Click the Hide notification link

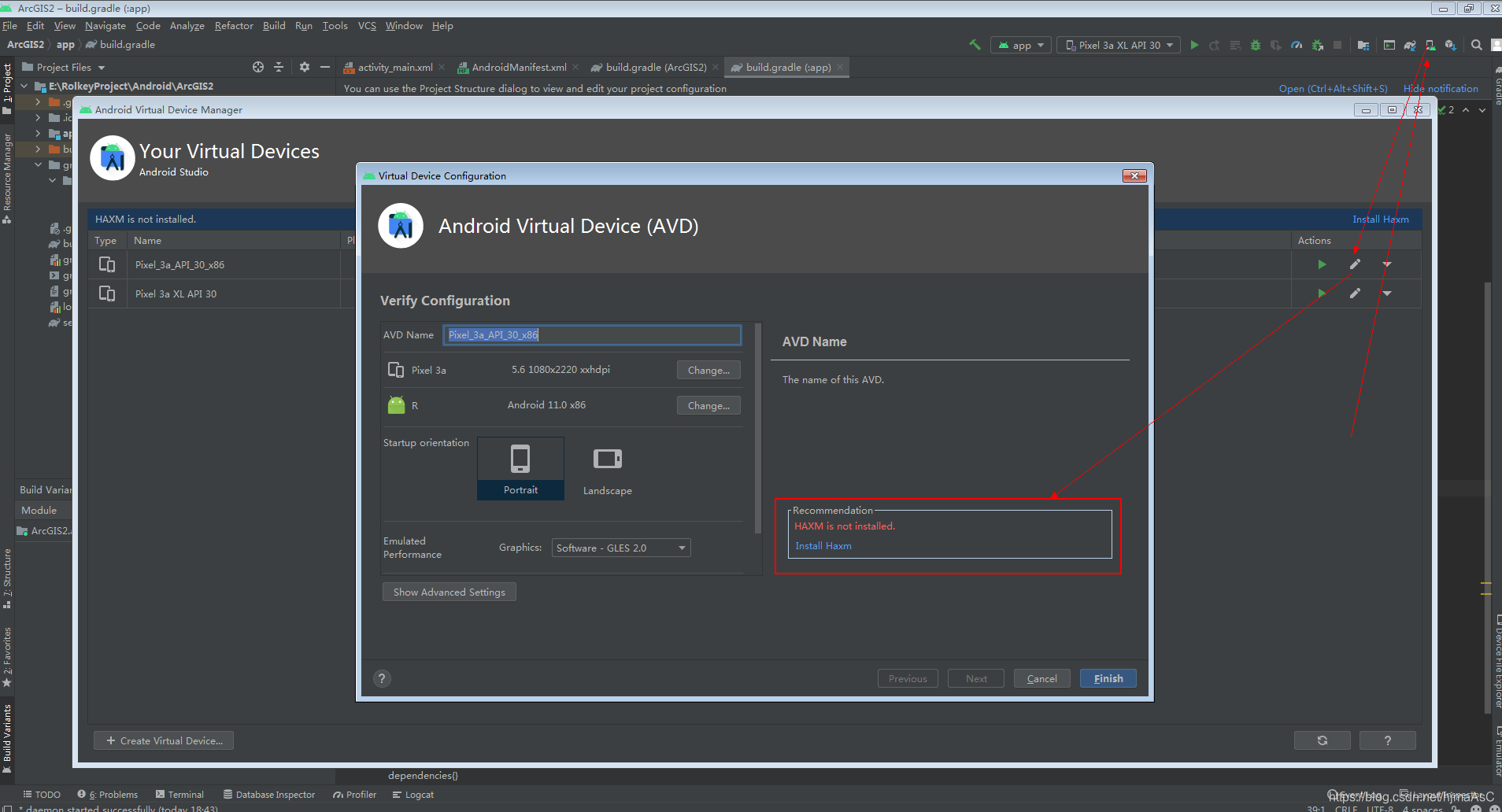point(1441,89)
